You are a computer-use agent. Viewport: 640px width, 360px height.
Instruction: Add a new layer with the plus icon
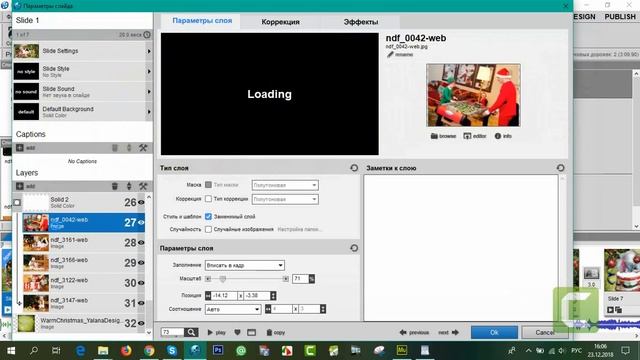click(20, 186)
